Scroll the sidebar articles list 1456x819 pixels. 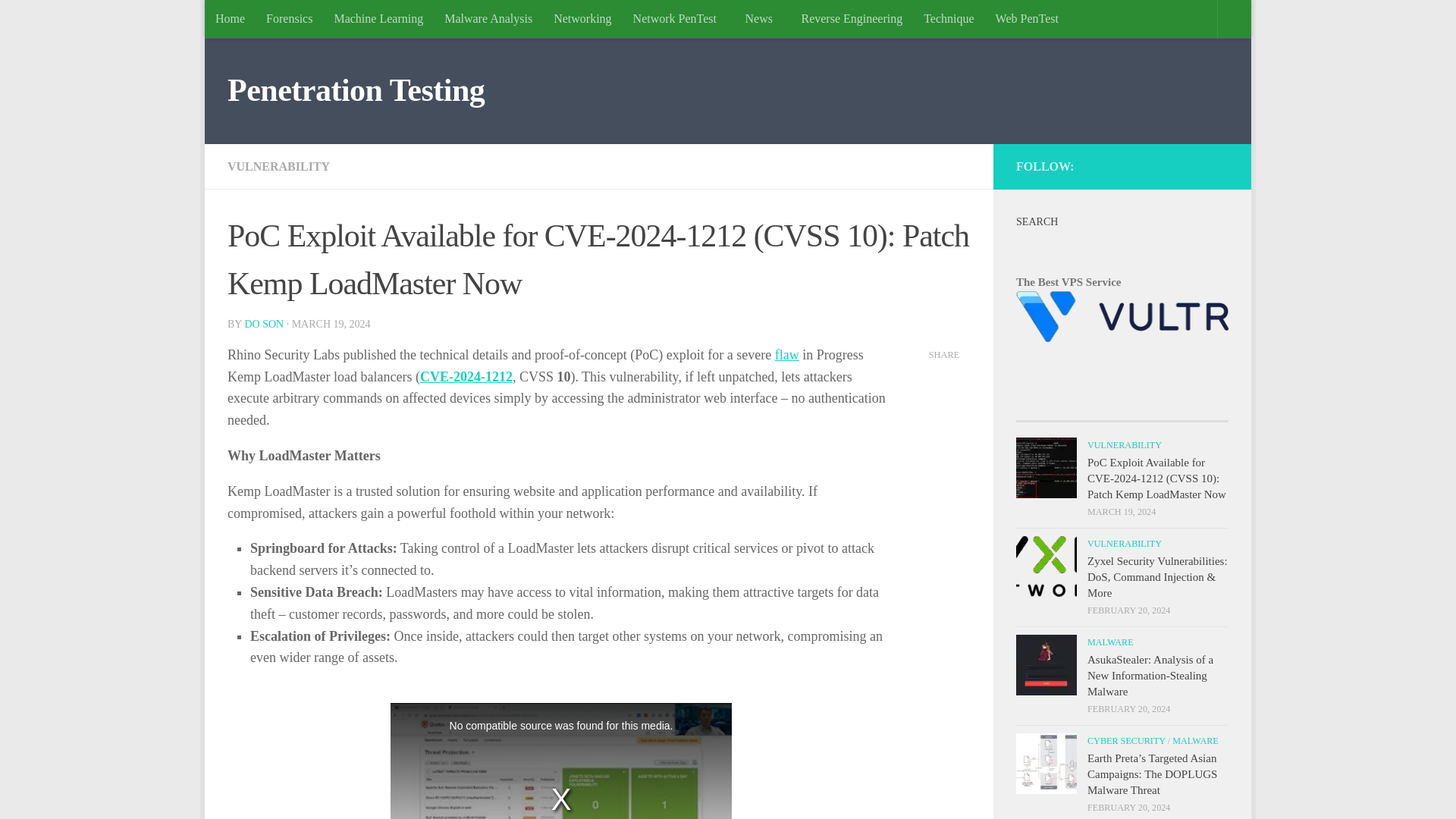(1122, 625)
